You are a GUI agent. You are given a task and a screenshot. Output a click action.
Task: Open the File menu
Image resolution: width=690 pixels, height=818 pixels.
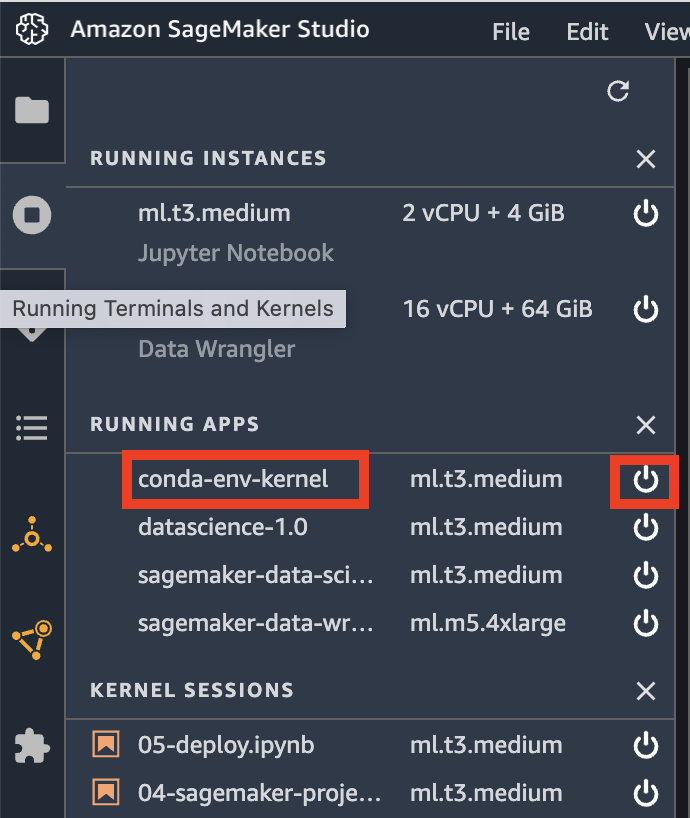[511, 32]
